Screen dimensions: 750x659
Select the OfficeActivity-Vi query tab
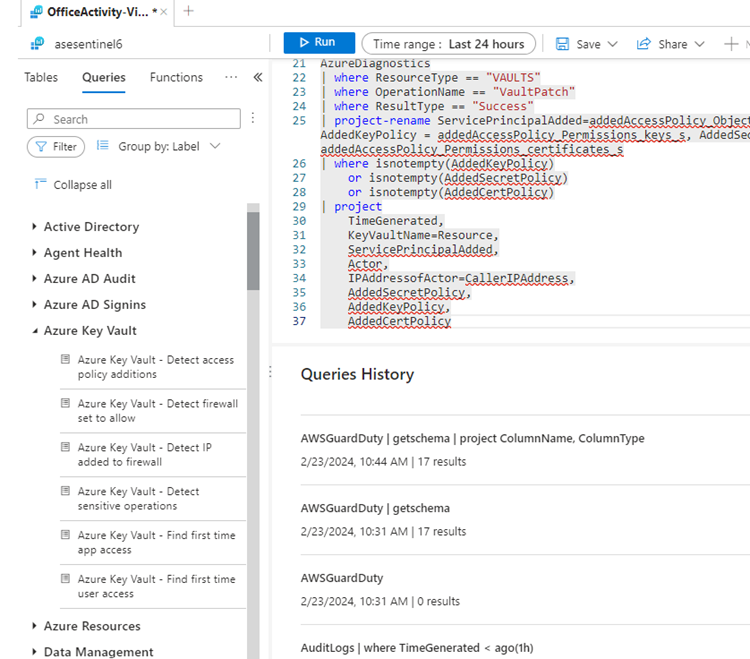[x=98, y=12]
